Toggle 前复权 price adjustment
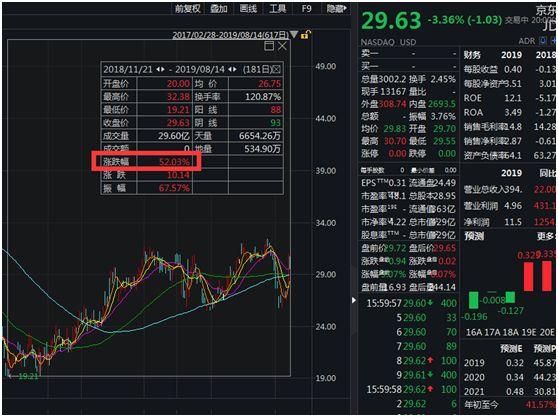 (x=188, y=9)
